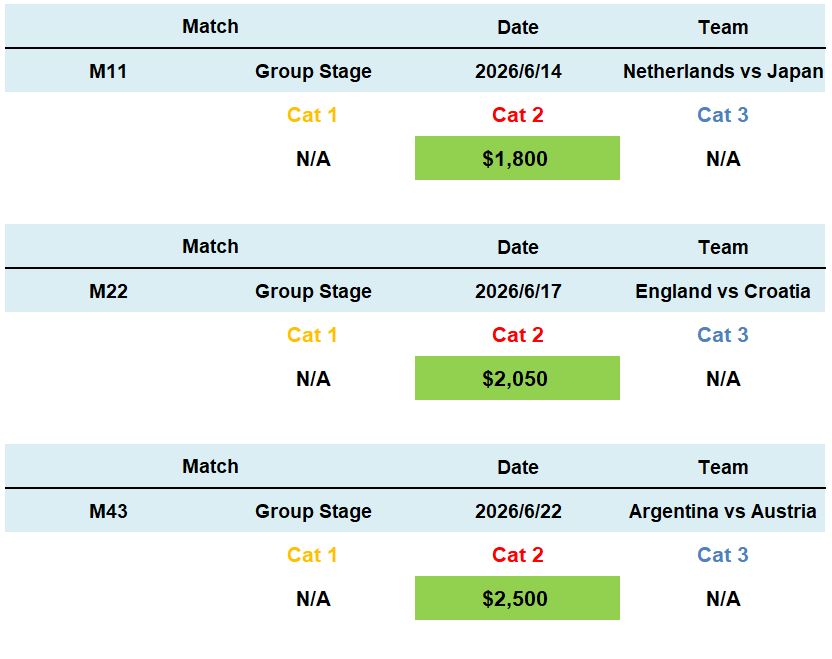This screenshot has width=832, height=659.
Task: Click the Team header above Netherlands vs Japan
Action: [x=723, y=28]
